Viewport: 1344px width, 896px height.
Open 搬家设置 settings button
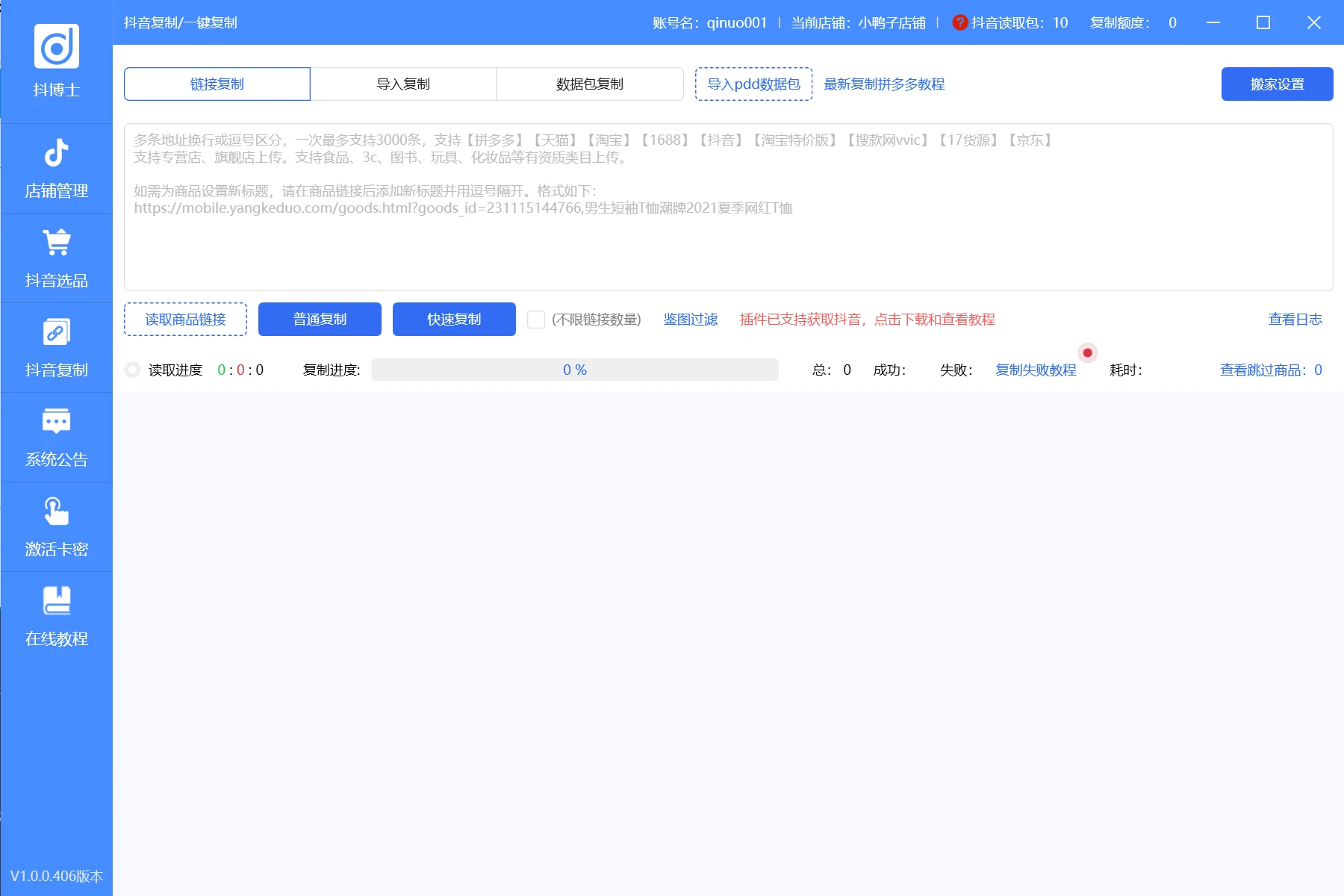click(1278, 84)
